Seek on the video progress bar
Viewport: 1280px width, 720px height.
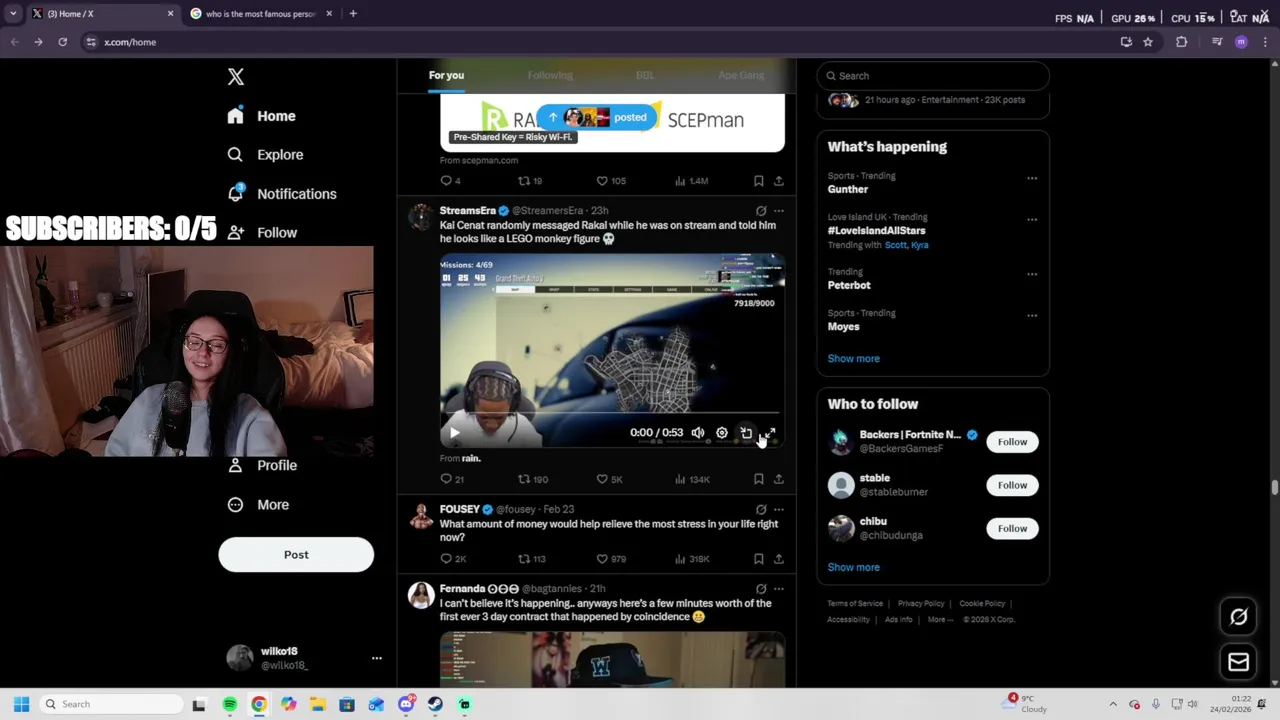(612, 413)
